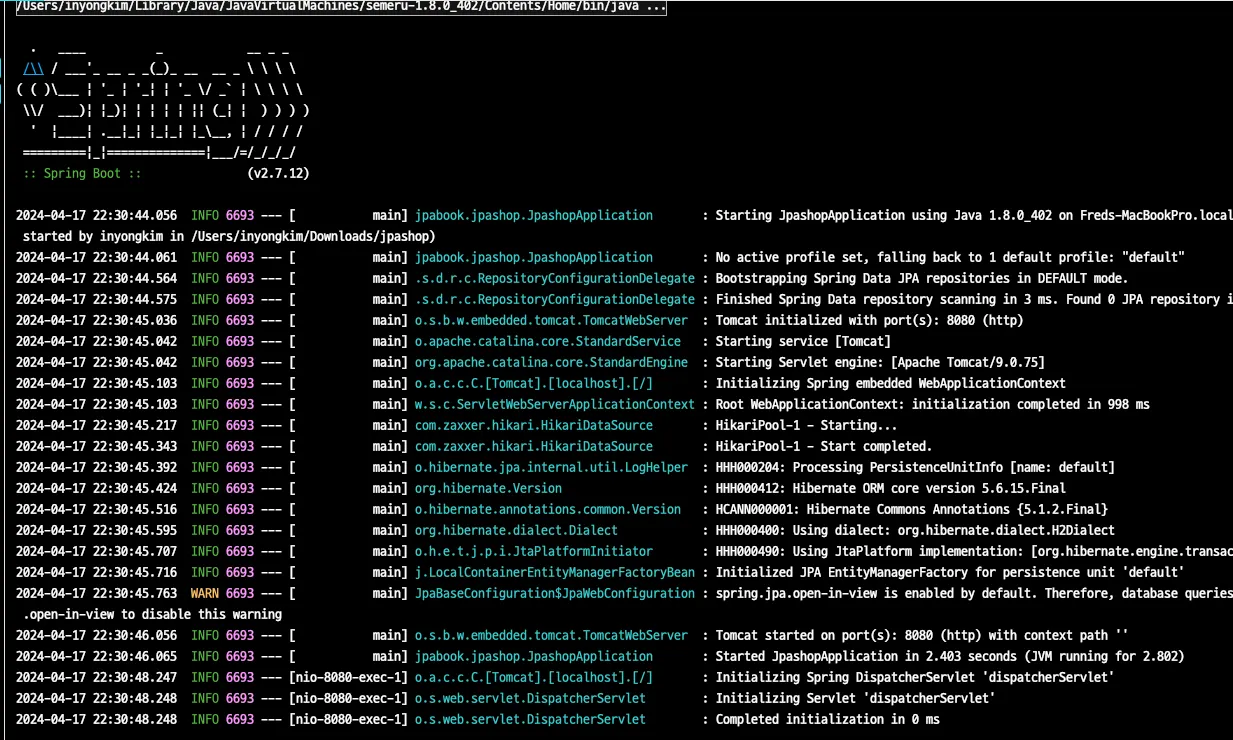Click the 'HikariPool-1 - Start completed.' message
This screenshot has width=1233, height=740.
[824, 446]
